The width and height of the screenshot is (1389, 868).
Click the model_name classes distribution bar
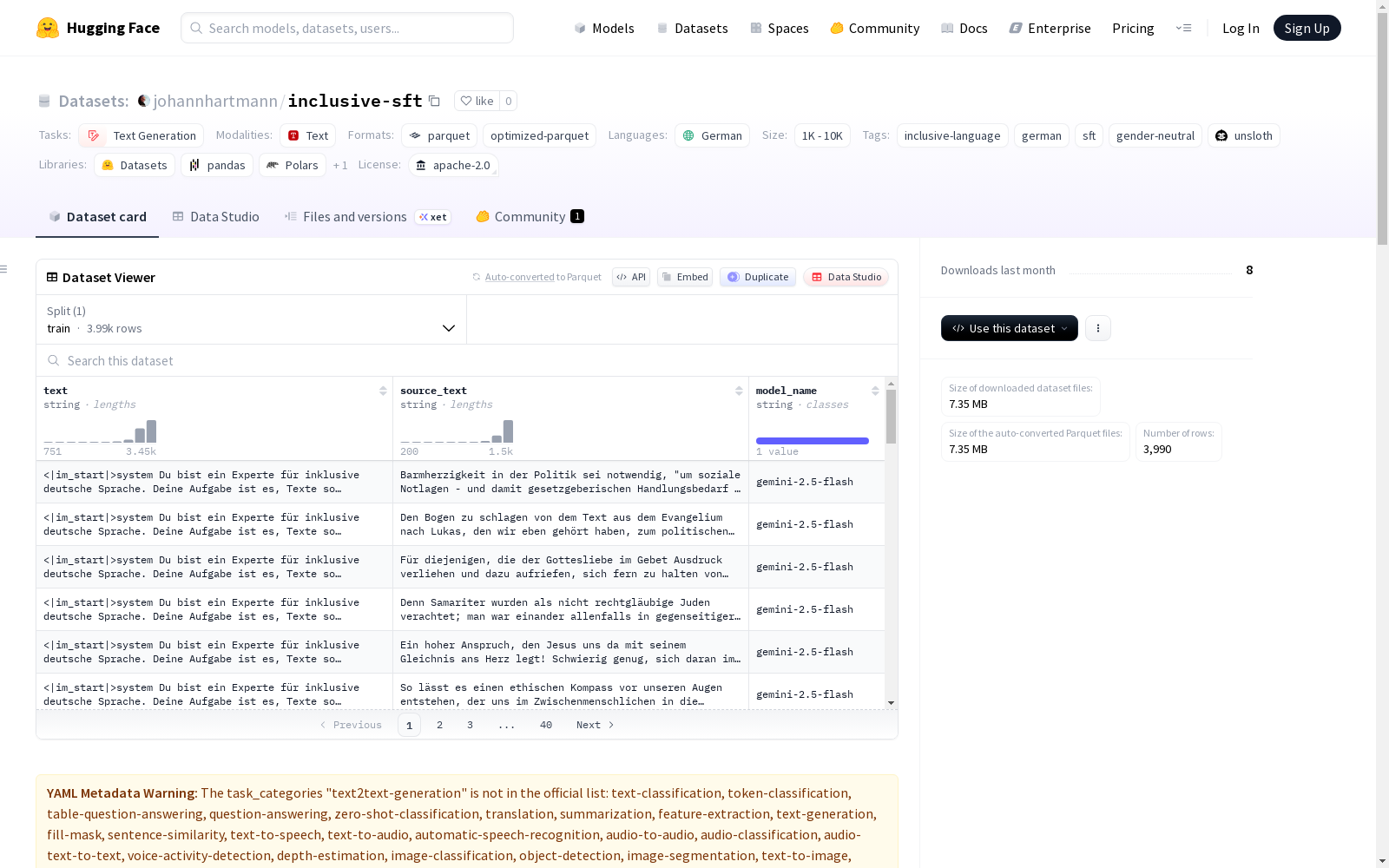813,441
